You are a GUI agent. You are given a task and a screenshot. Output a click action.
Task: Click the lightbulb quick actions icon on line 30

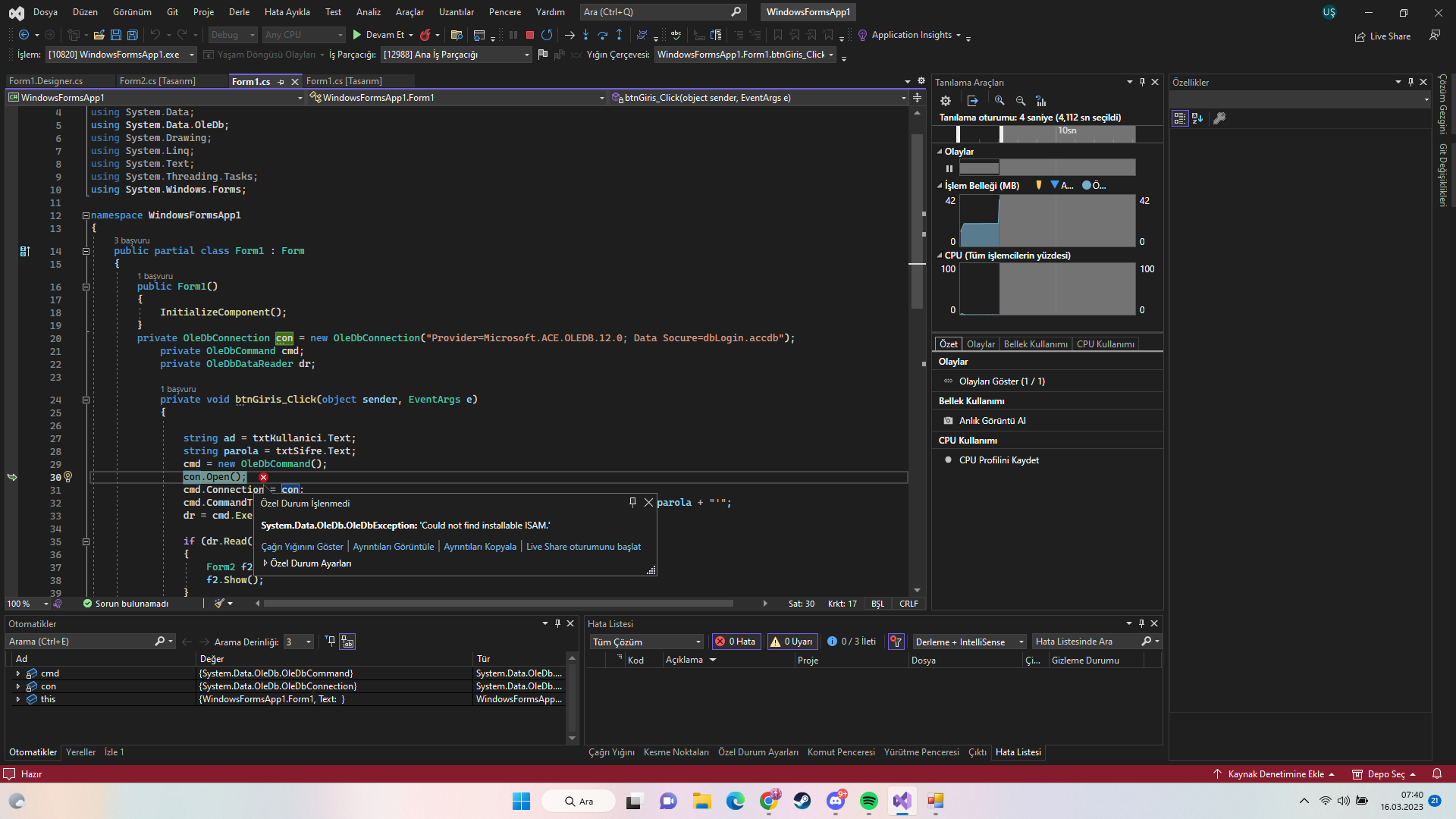coord(67,477)
